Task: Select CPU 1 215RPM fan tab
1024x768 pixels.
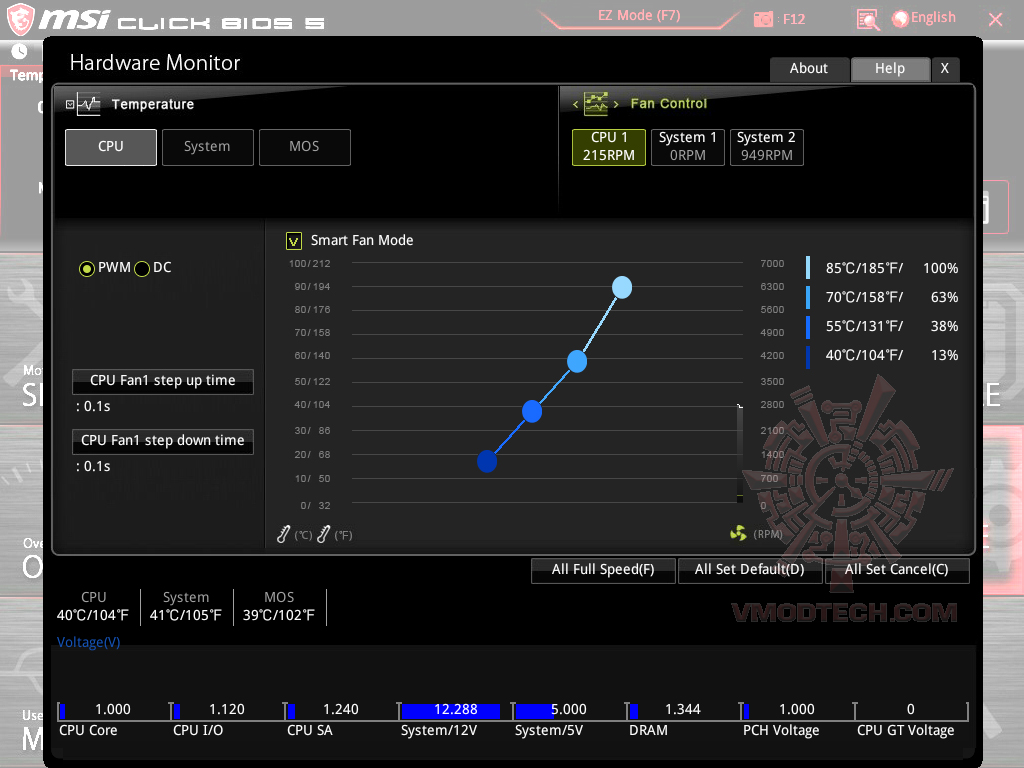Action: pos(609,147)
